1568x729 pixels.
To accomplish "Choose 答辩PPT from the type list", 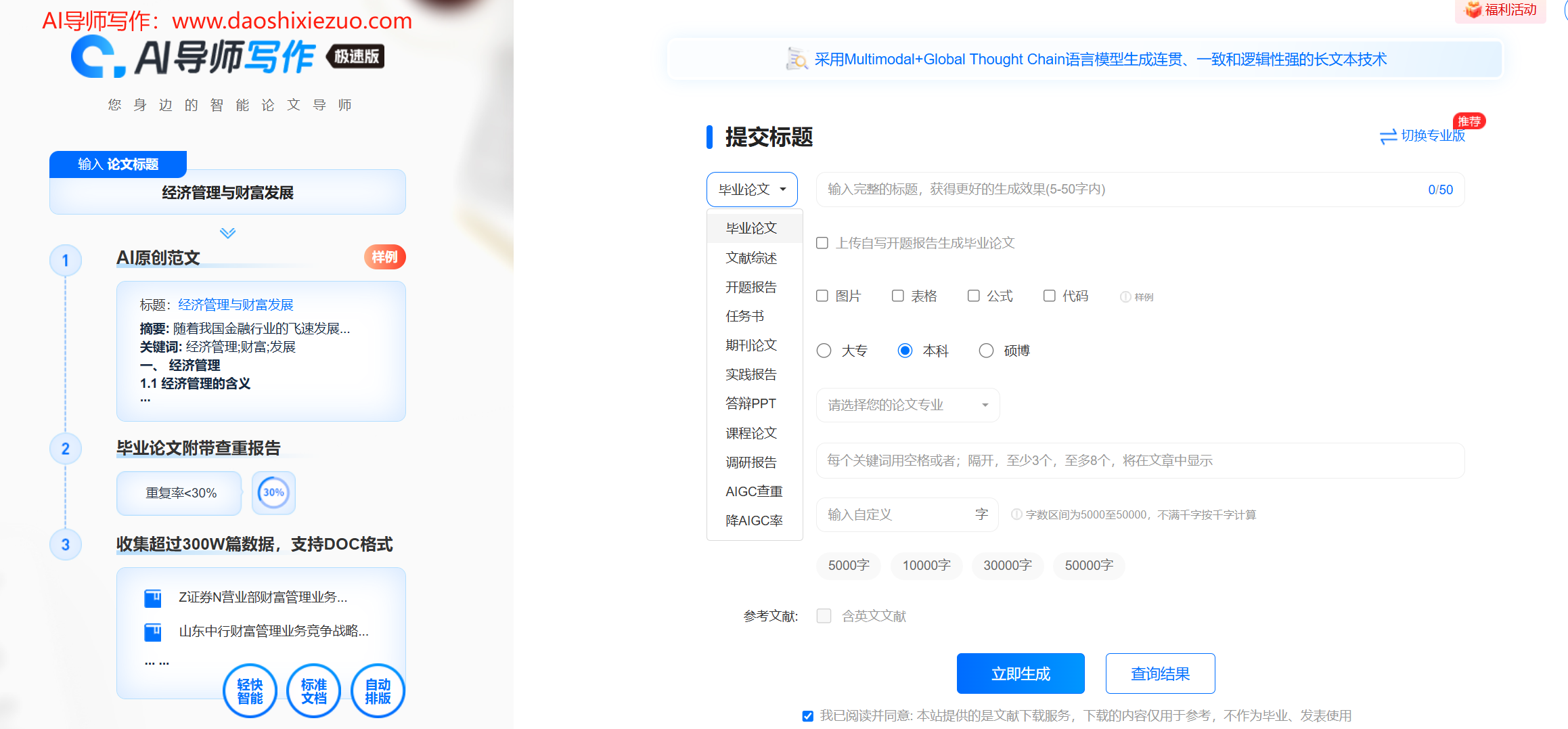I will pyautogui.click(x=755, y=403).
